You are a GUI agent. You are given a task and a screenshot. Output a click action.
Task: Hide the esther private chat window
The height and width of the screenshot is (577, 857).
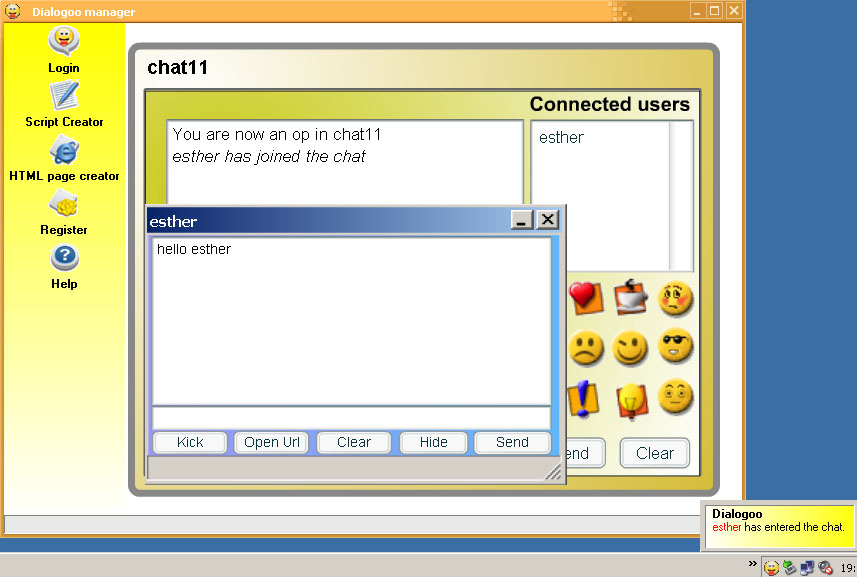pyautogui.click(x=434, y=442)
